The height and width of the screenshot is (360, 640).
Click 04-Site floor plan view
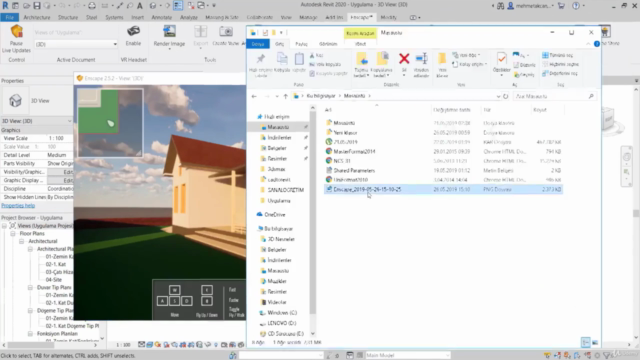tap(53, 280)
